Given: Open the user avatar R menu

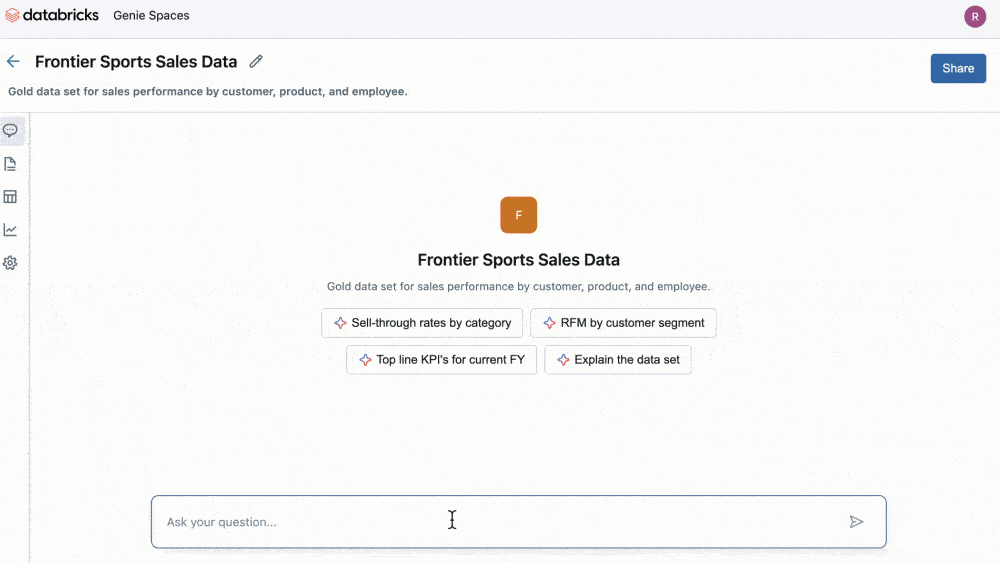Looking at the screenshot, I should 974,16.
